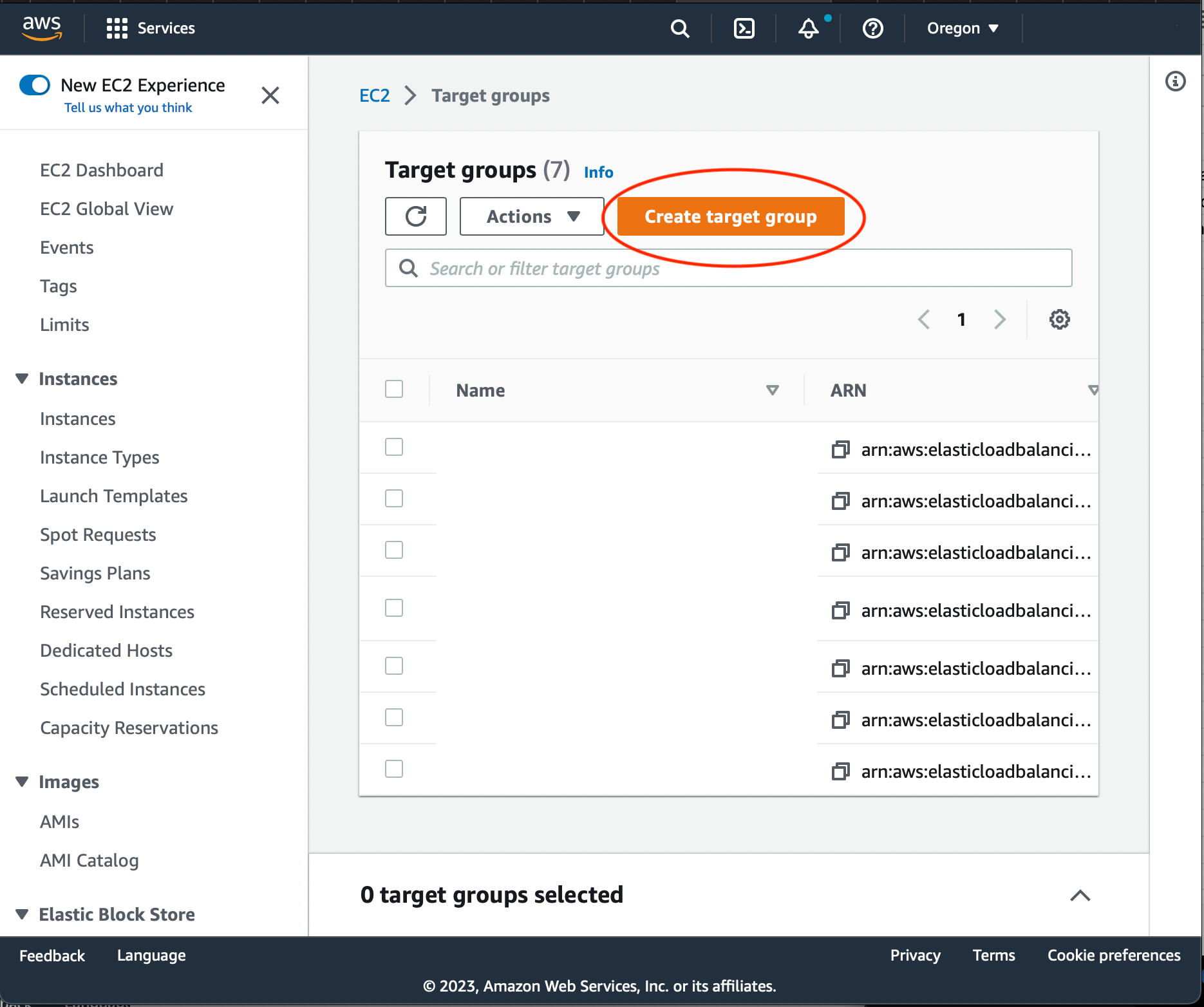Launch the CloudShell terminal icon
This screenshot has width=1204, height=1007.
[744, 28]
